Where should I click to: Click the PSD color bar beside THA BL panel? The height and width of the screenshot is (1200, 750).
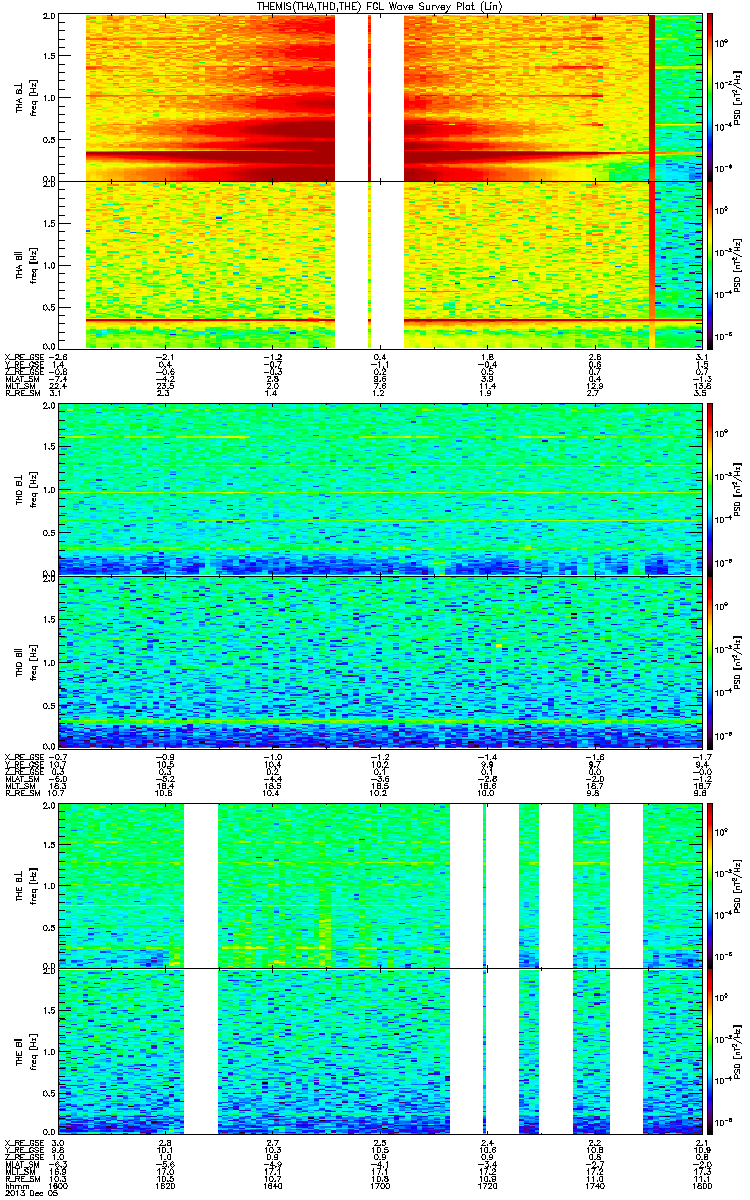[710, 97]
